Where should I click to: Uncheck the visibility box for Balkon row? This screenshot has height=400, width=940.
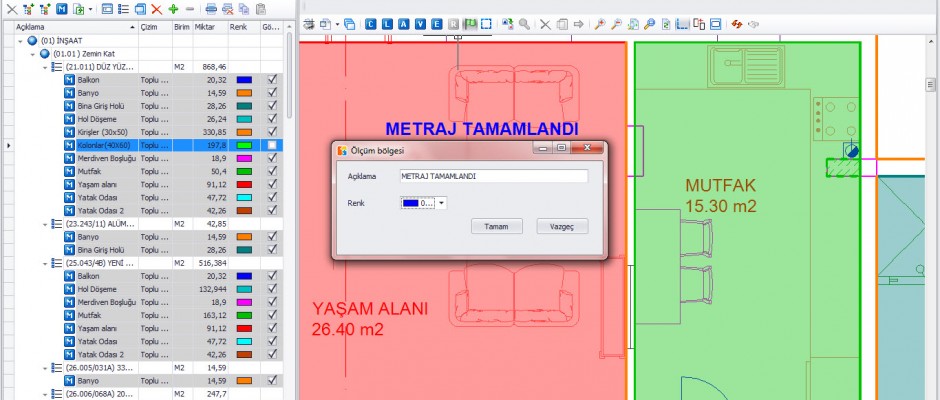[x=272, y=79]
